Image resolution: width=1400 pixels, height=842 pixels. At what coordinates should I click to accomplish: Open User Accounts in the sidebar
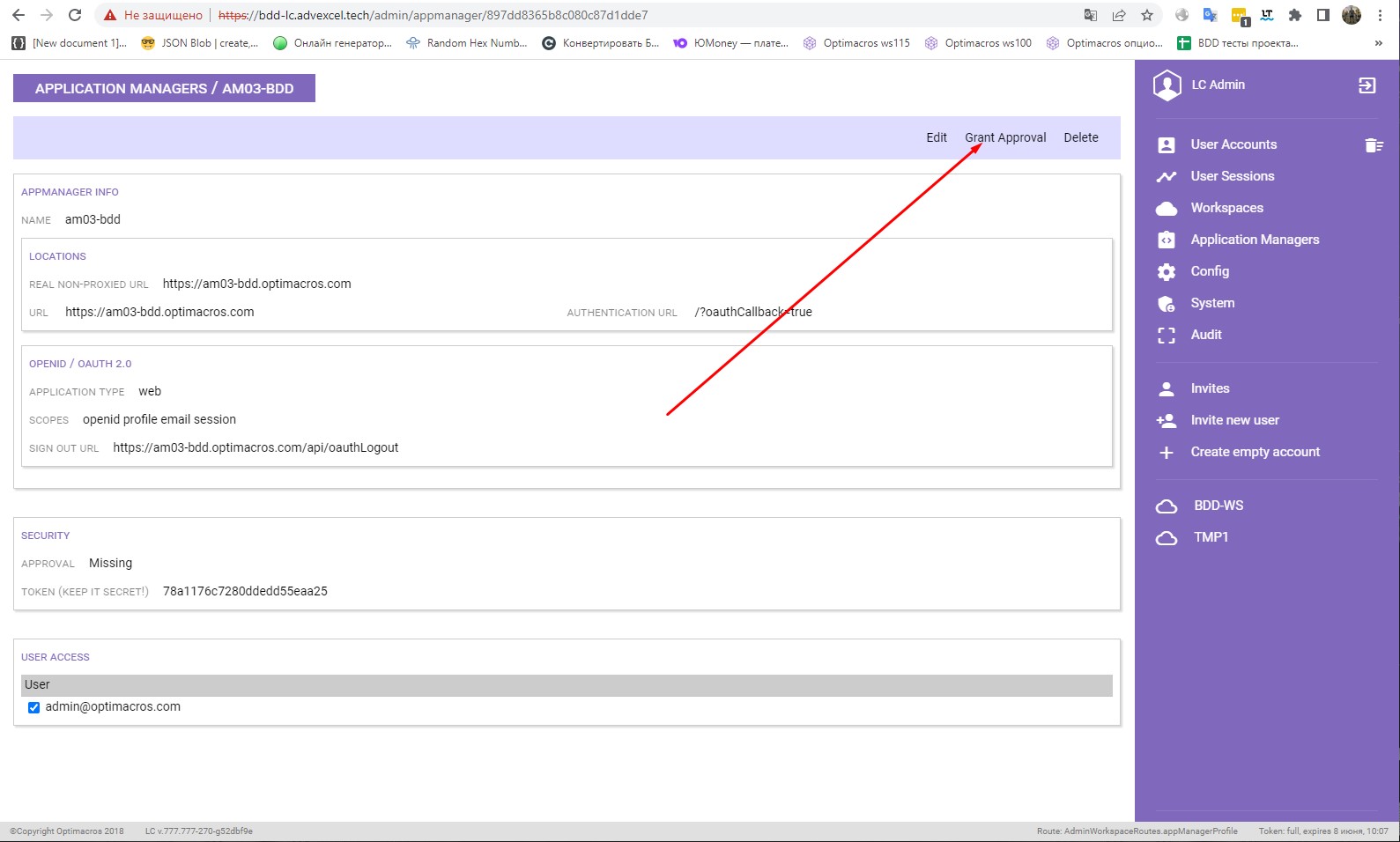[1233, 144]
